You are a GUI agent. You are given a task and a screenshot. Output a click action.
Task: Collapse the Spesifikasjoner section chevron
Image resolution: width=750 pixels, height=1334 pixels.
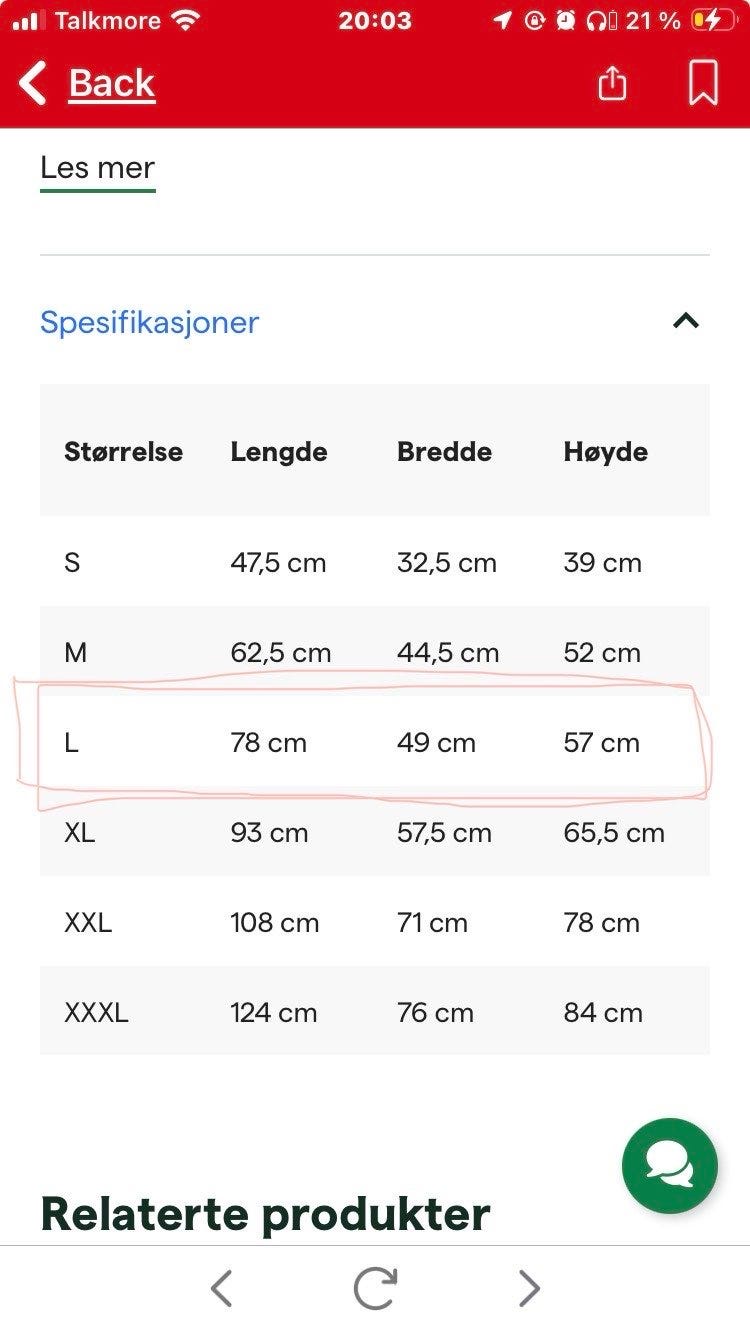click(686, 321)
